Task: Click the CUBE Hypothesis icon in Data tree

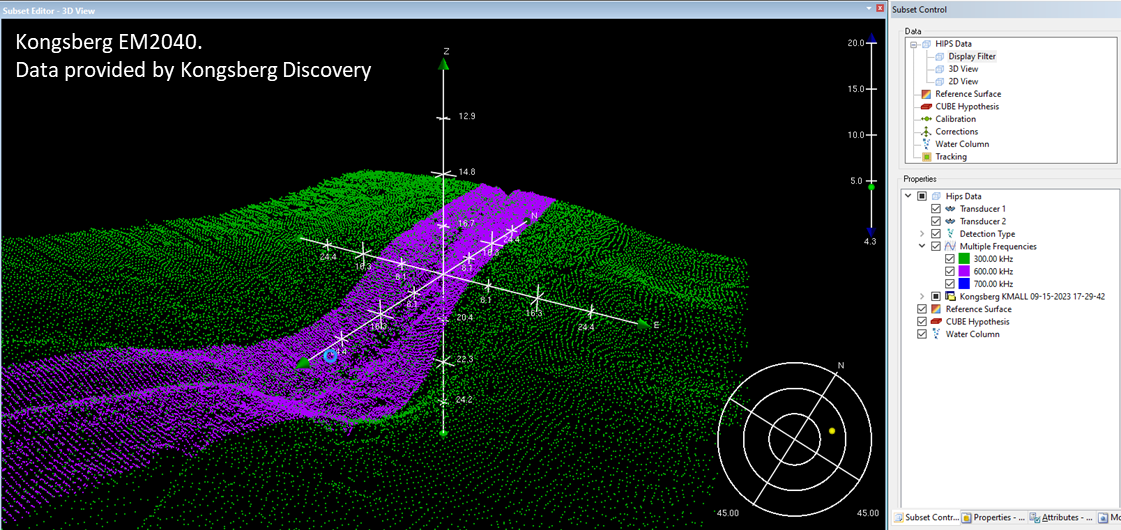Action: 927,107
